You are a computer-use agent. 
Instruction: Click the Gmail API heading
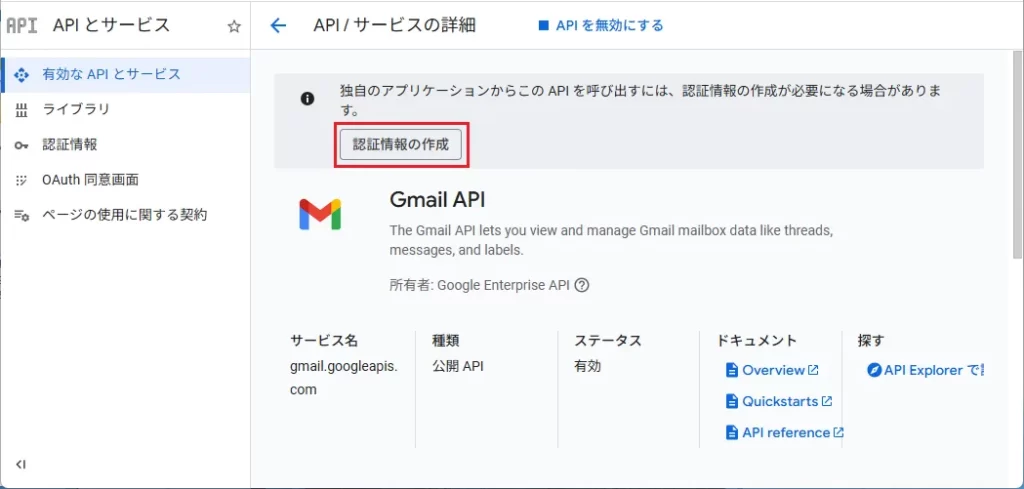click(x=438, y=199)
